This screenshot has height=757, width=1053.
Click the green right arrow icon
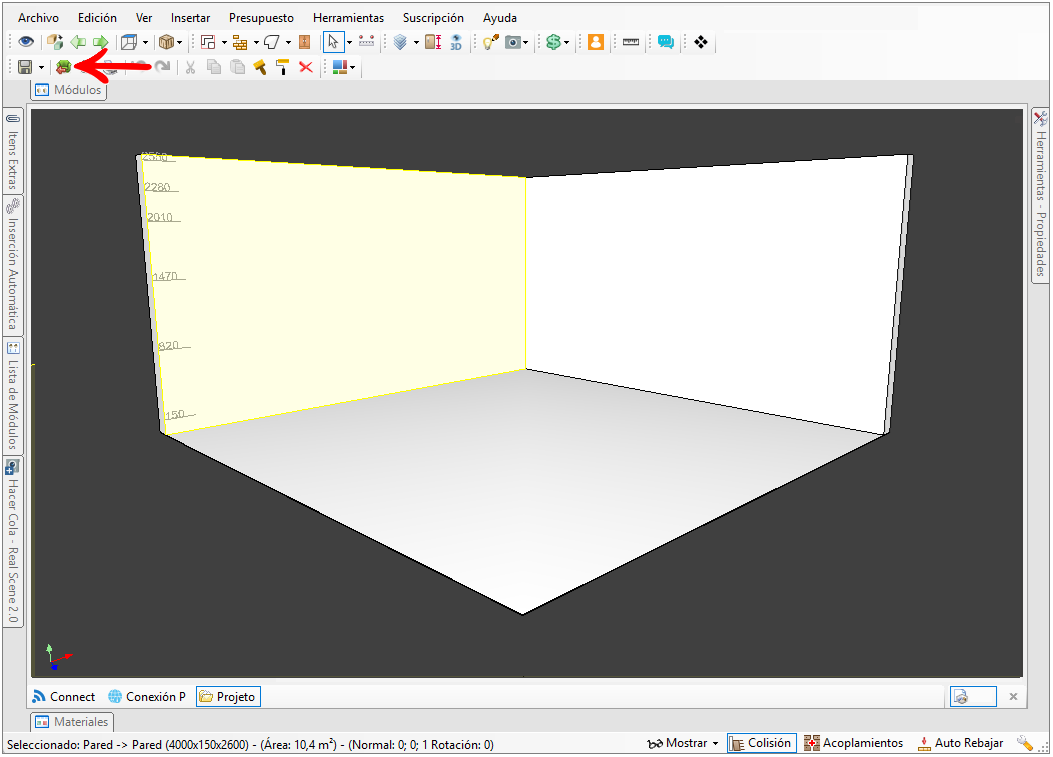pos(100,42)
